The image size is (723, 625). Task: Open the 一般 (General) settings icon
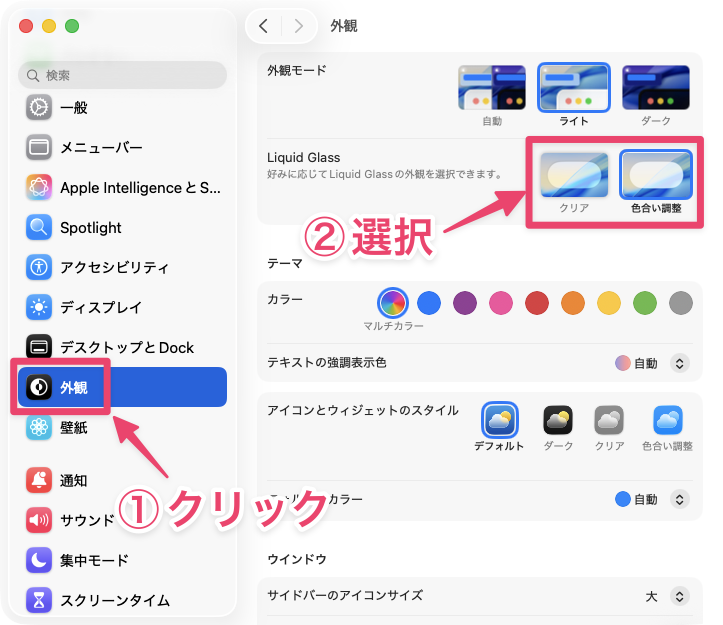(x=39, y=107)
